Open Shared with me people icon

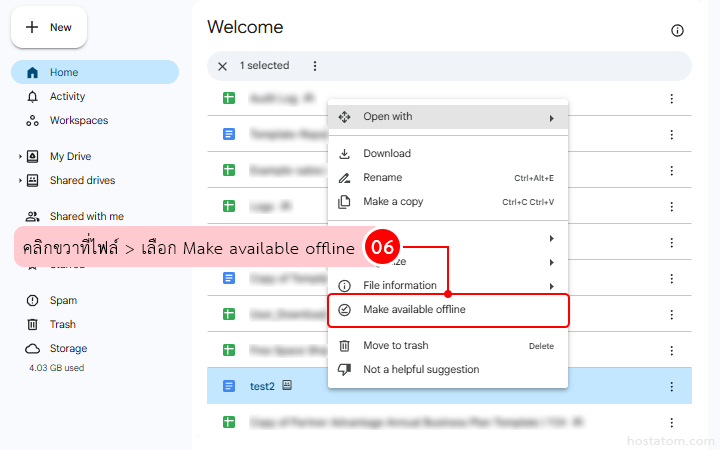coord(32,216)
